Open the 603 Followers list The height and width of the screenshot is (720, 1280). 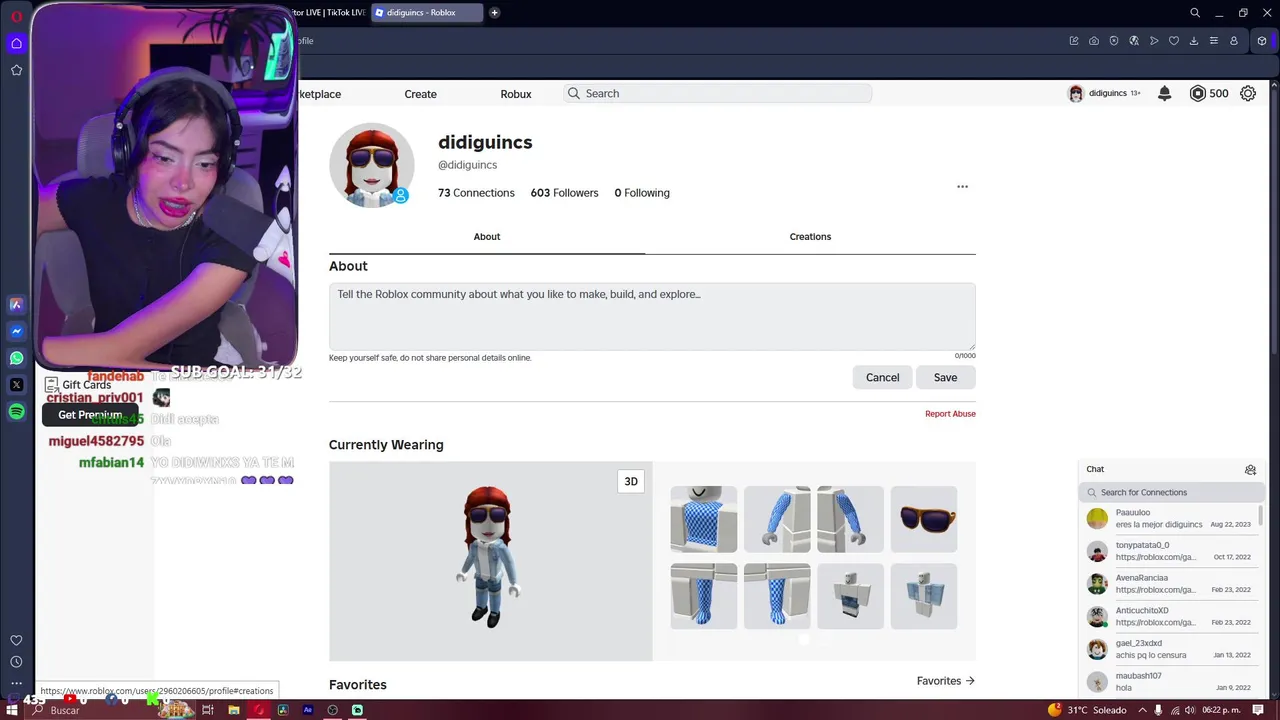(x=564, y=193)
